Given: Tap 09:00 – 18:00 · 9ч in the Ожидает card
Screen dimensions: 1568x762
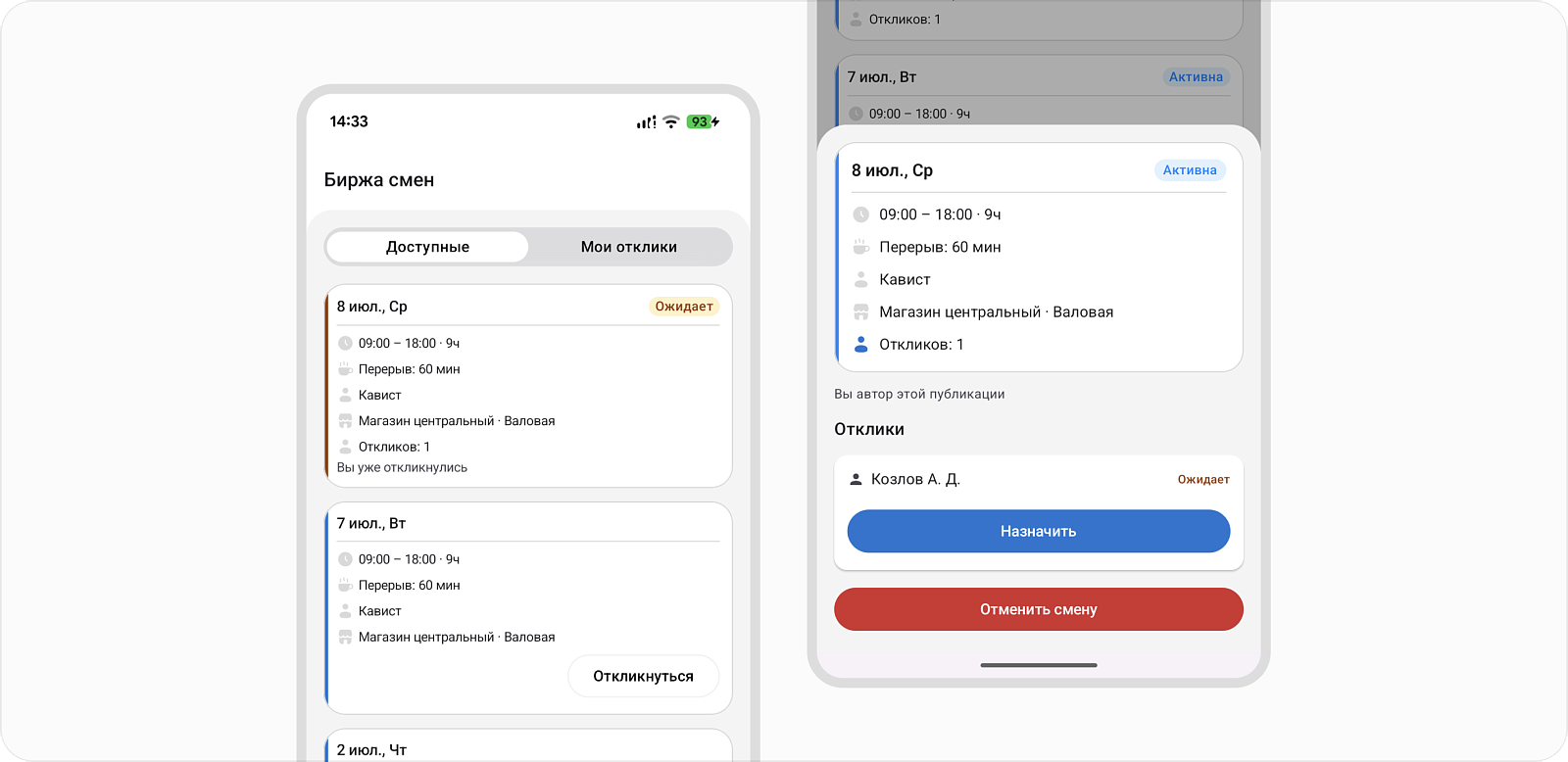Looking at the screenshot, I should point(409,343).
